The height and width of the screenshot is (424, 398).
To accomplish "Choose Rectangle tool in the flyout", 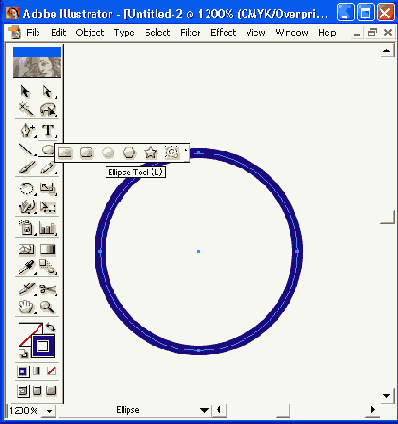I will click(x=65, y=153).
